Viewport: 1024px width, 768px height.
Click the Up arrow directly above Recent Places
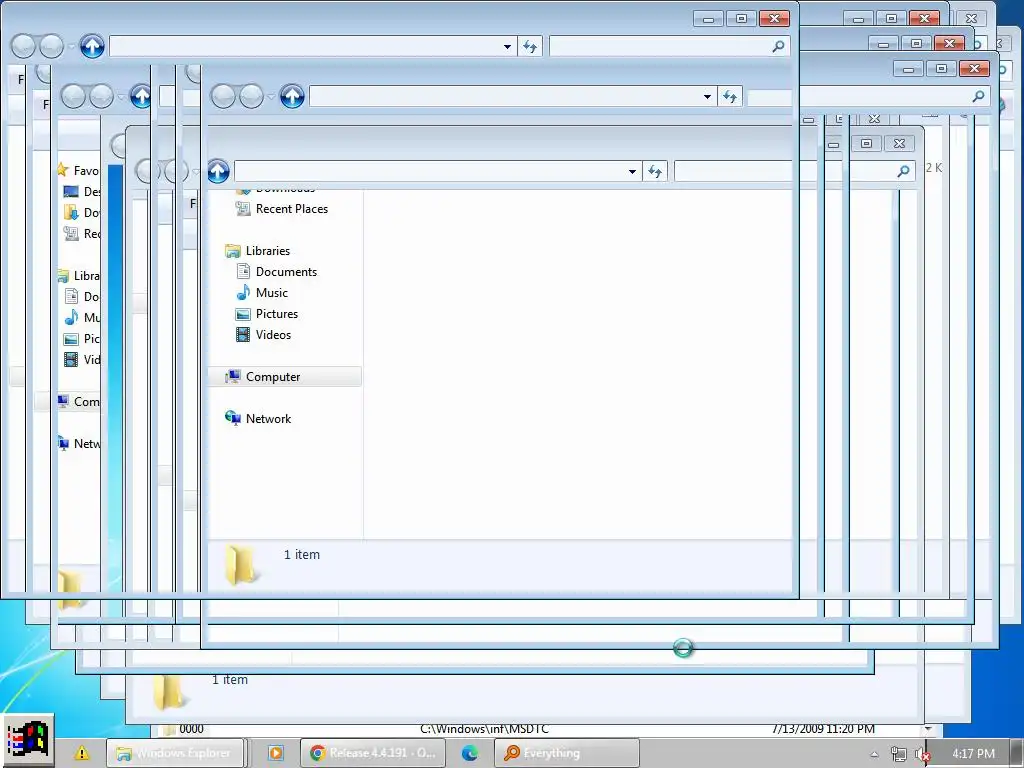(x=218, y=171)
